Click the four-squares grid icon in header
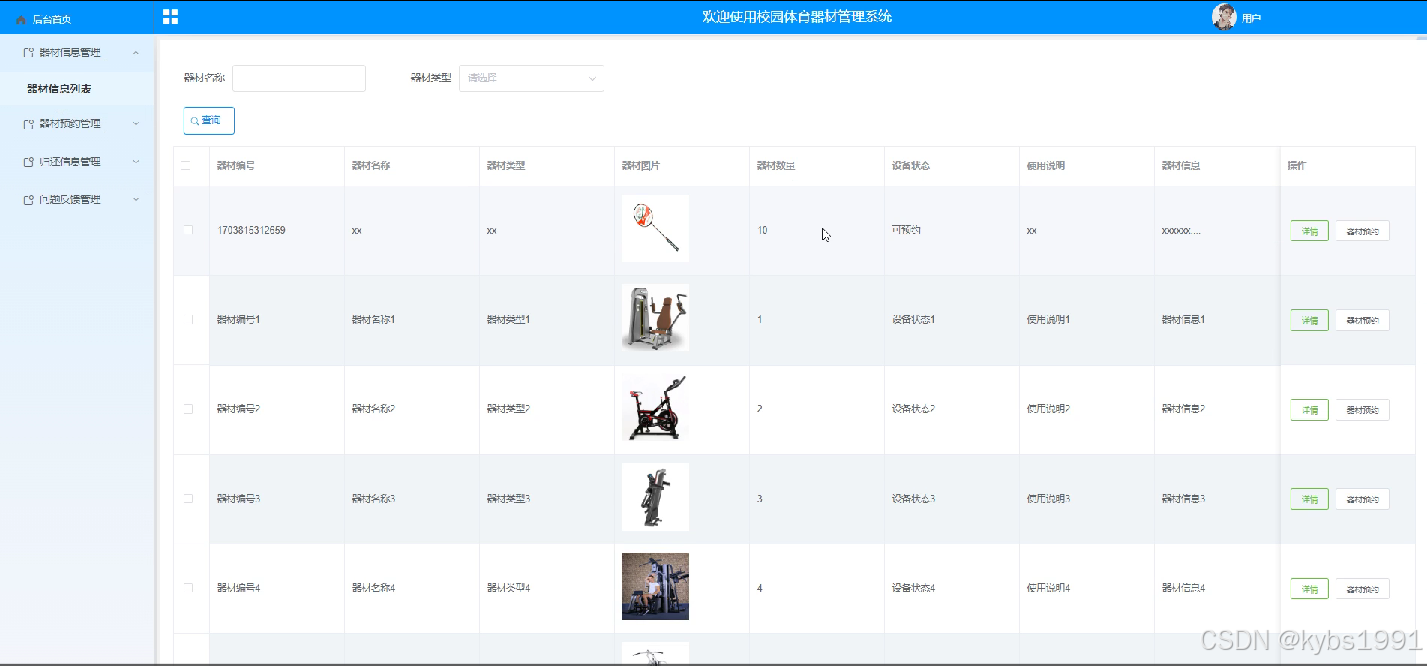Image resolution: width=1427 pixels, height=666 pixels. click(170, 17)
